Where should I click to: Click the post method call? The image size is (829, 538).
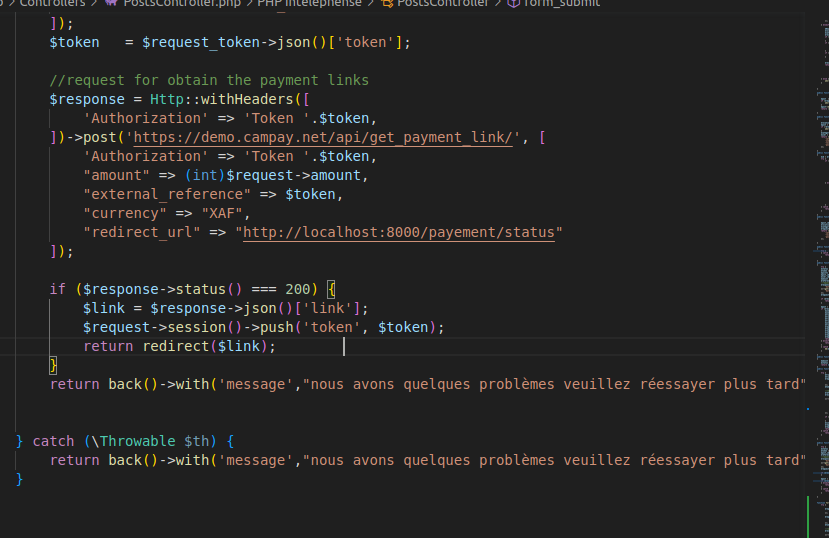(x=99, y=137)
